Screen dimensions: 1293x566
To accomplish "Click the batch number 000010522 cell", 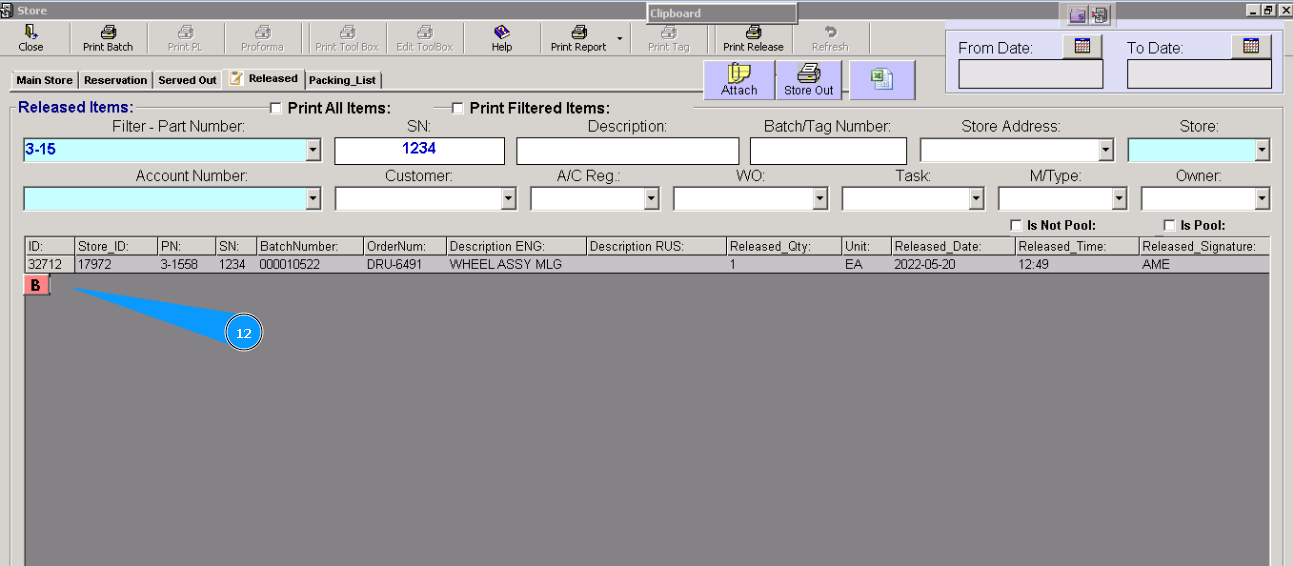I will (x=310, y=265).
